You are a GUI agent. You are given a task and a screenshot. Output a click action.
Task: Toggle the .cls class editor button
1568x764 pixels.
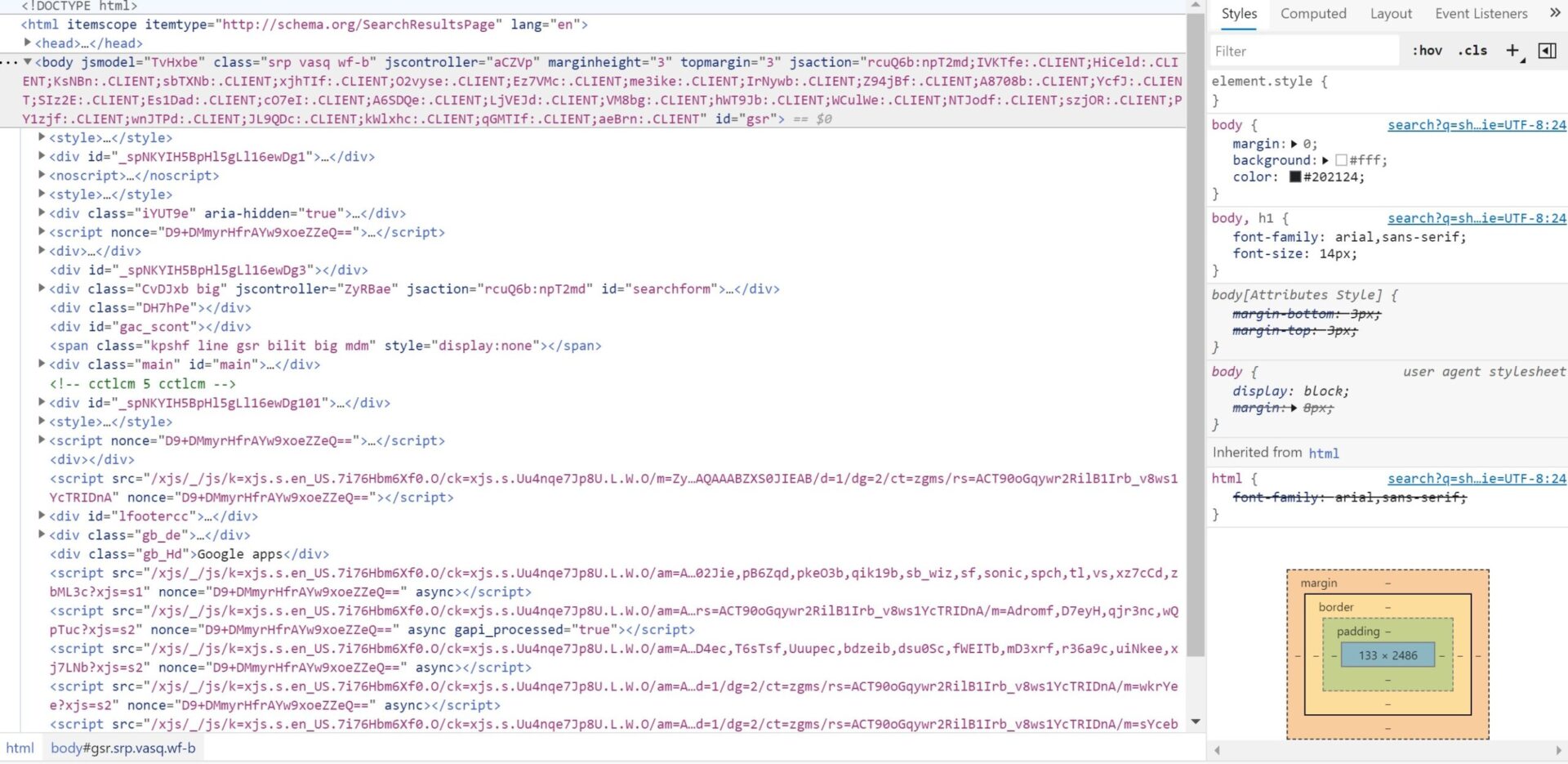click(1472, 51)
